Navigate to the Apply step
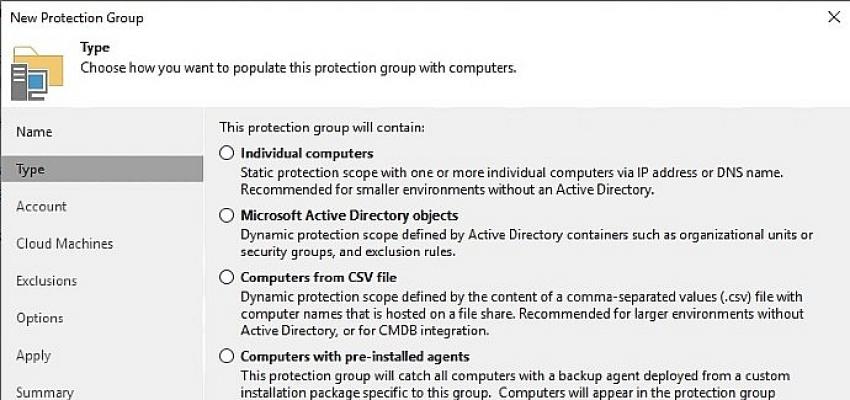Screen dimensions: 850x400 click(x=34, y=355)
